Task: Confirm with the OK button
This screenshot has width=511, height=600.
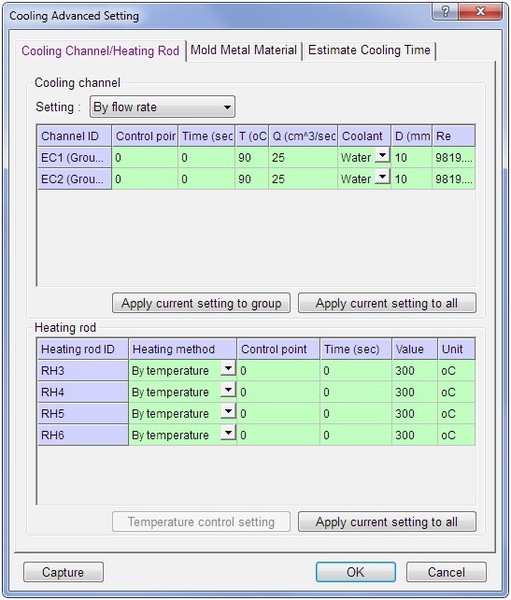Action: click(x=356, y=572)
